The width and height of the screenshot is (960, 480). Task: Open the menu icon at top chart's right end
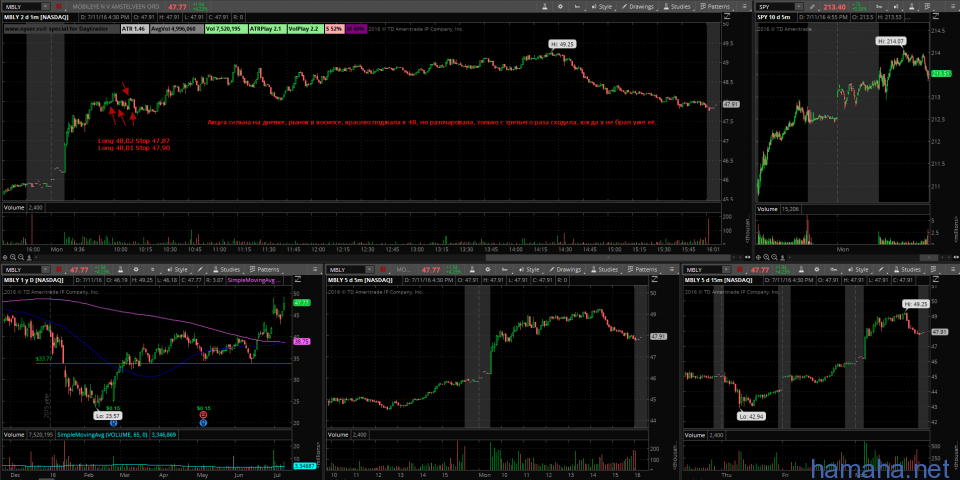(x=744, y=7)
